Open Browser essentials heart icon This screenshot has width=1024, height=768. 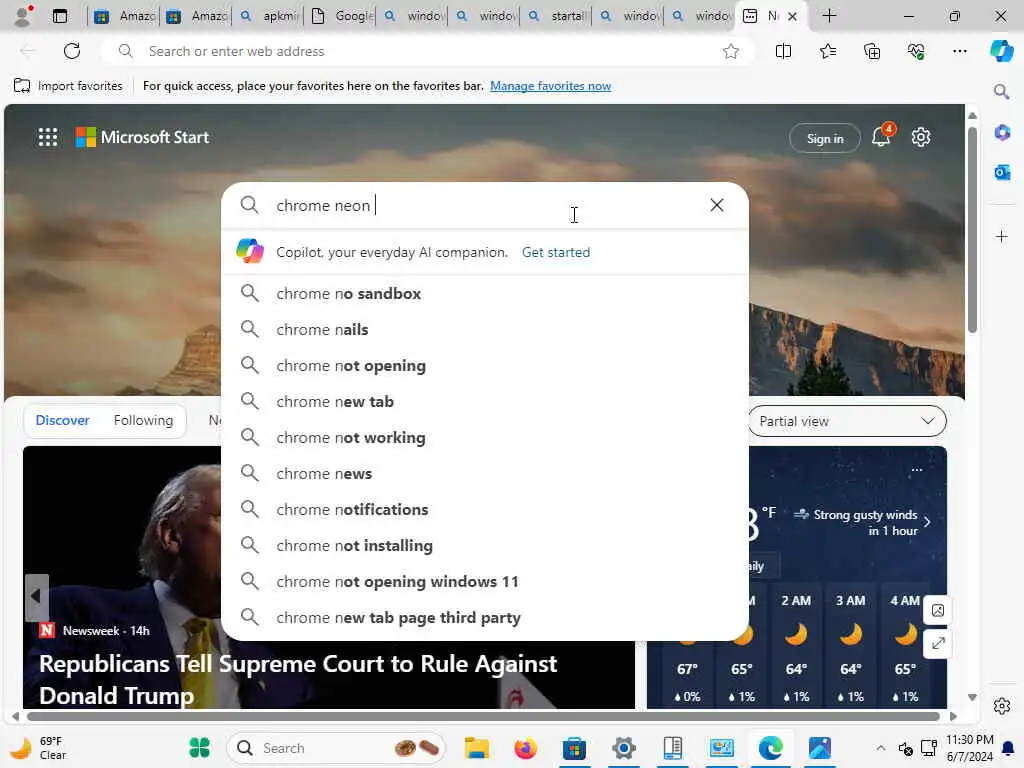[x=916, y=51]
